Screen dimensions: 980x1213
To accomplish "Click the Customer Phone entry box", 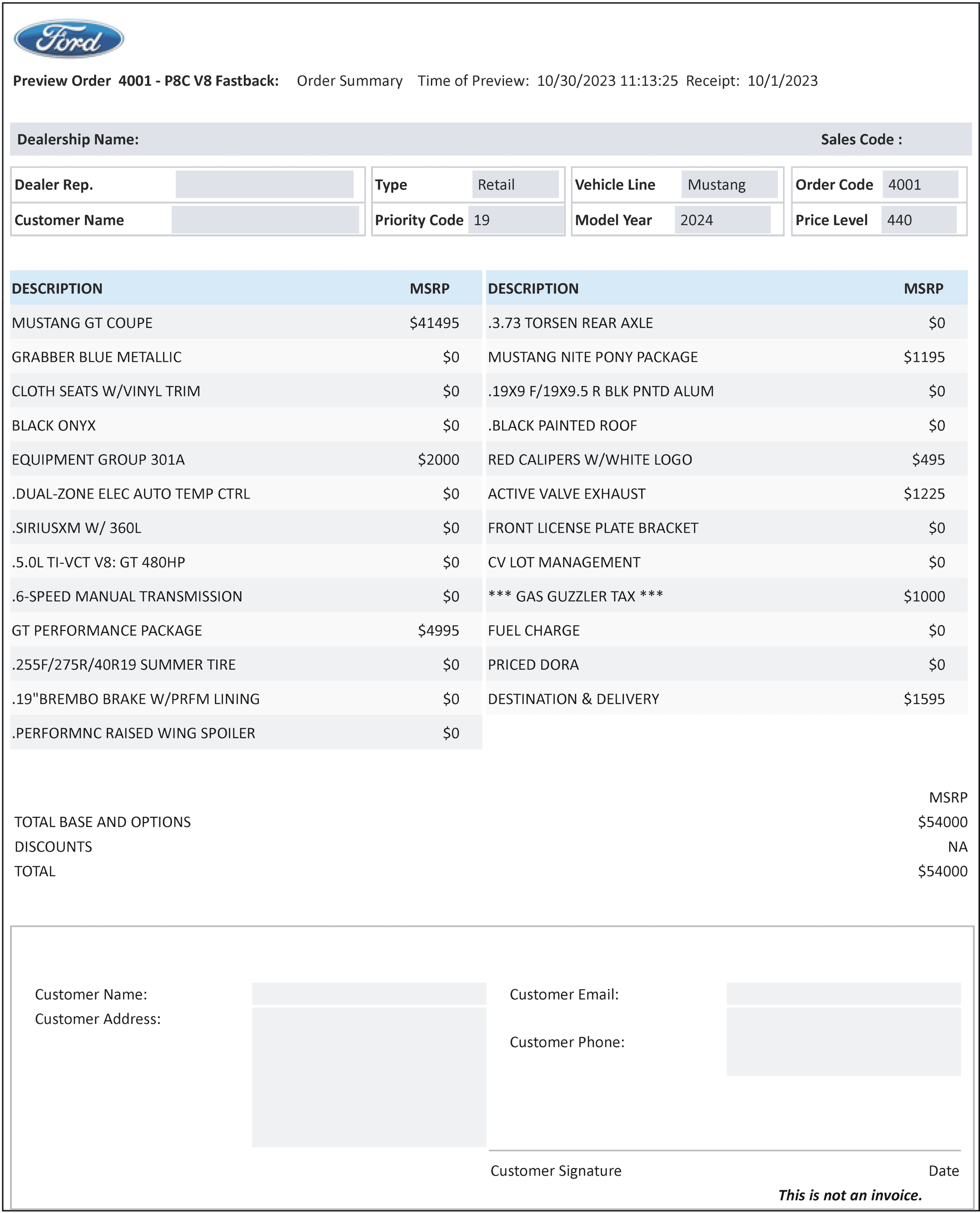I will pos(843,1042).
